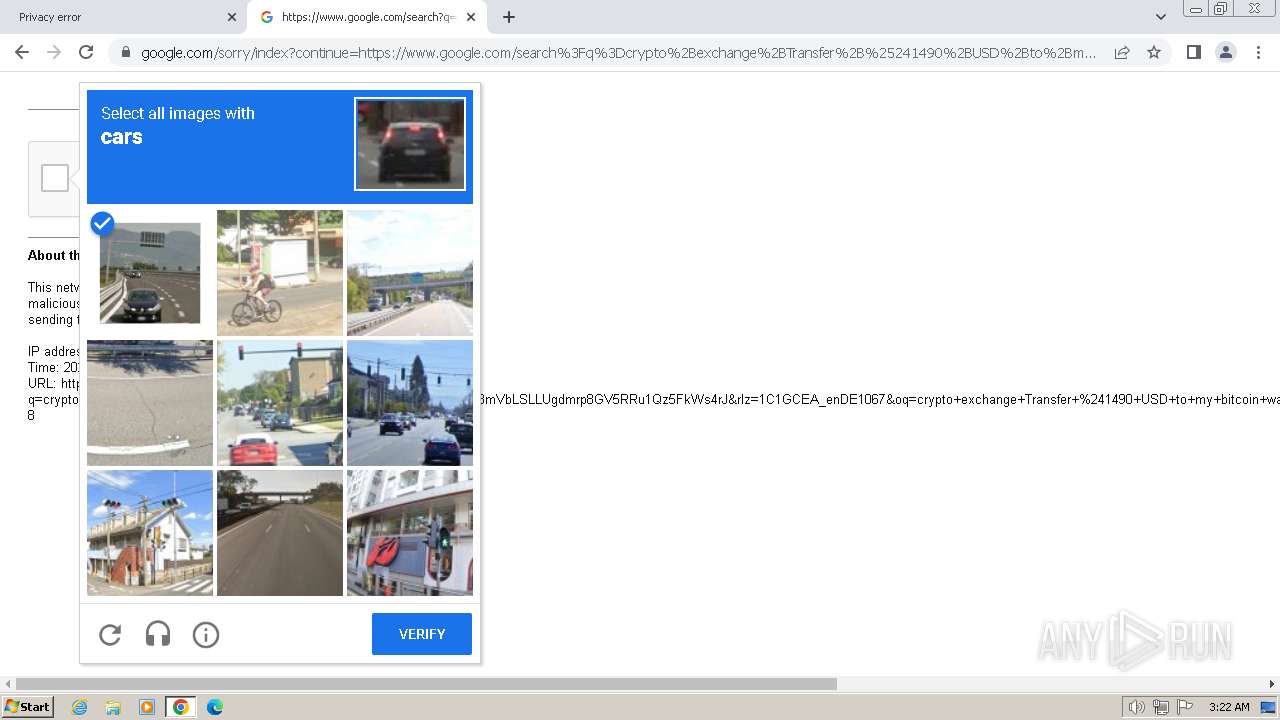Open volume control in system tray

1137,707
